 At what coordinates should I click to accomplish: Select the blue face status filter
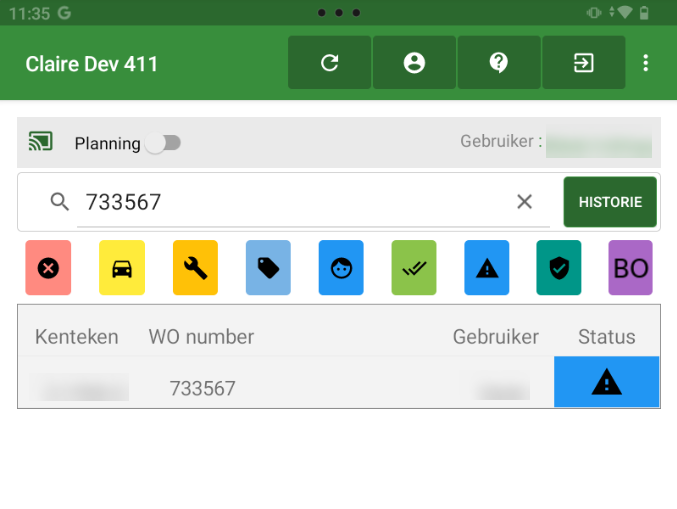tap(341, 268)
